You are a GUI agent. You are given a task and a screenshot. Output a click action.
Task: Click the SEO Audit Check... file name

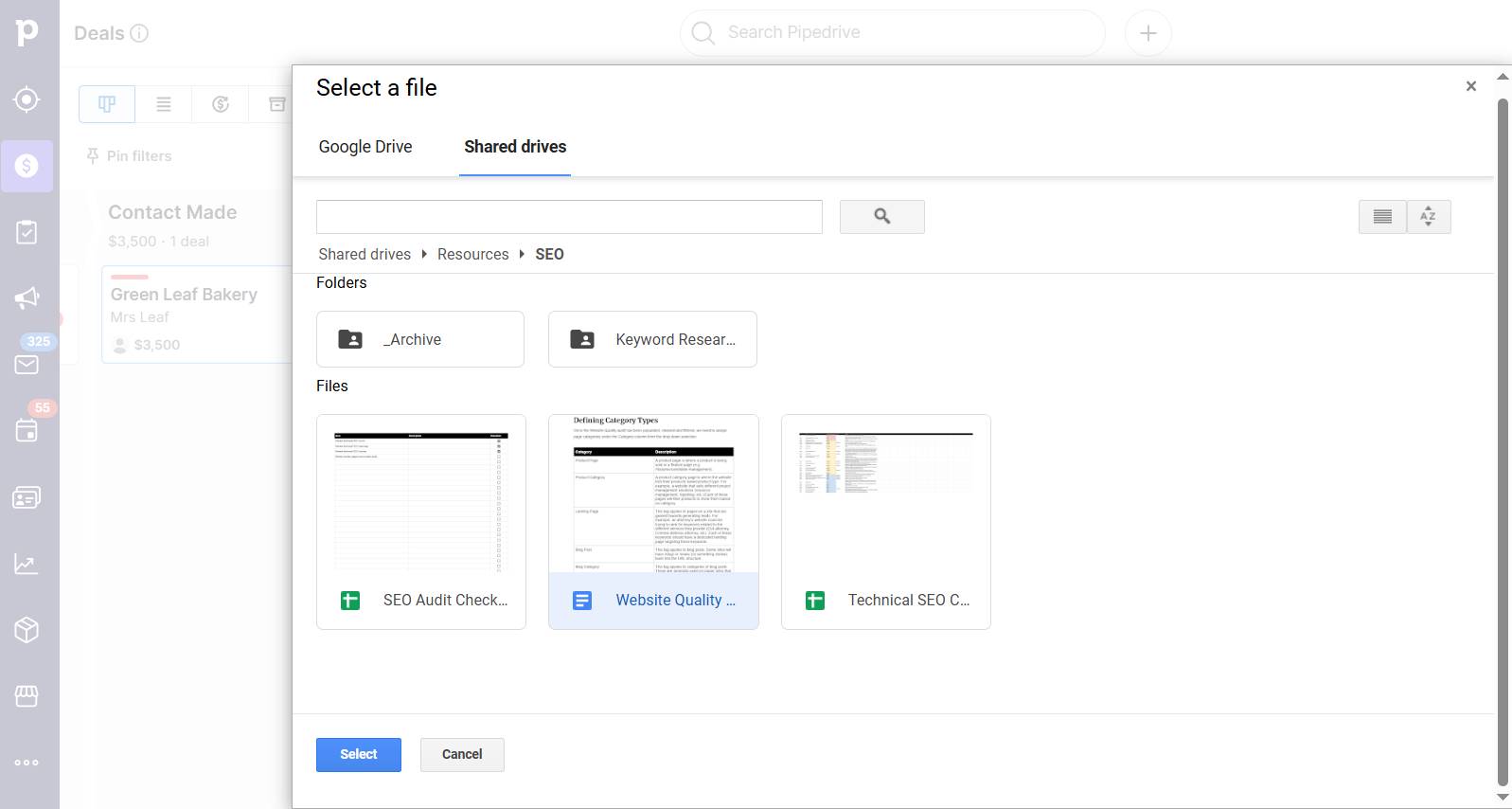pos(445,600)
